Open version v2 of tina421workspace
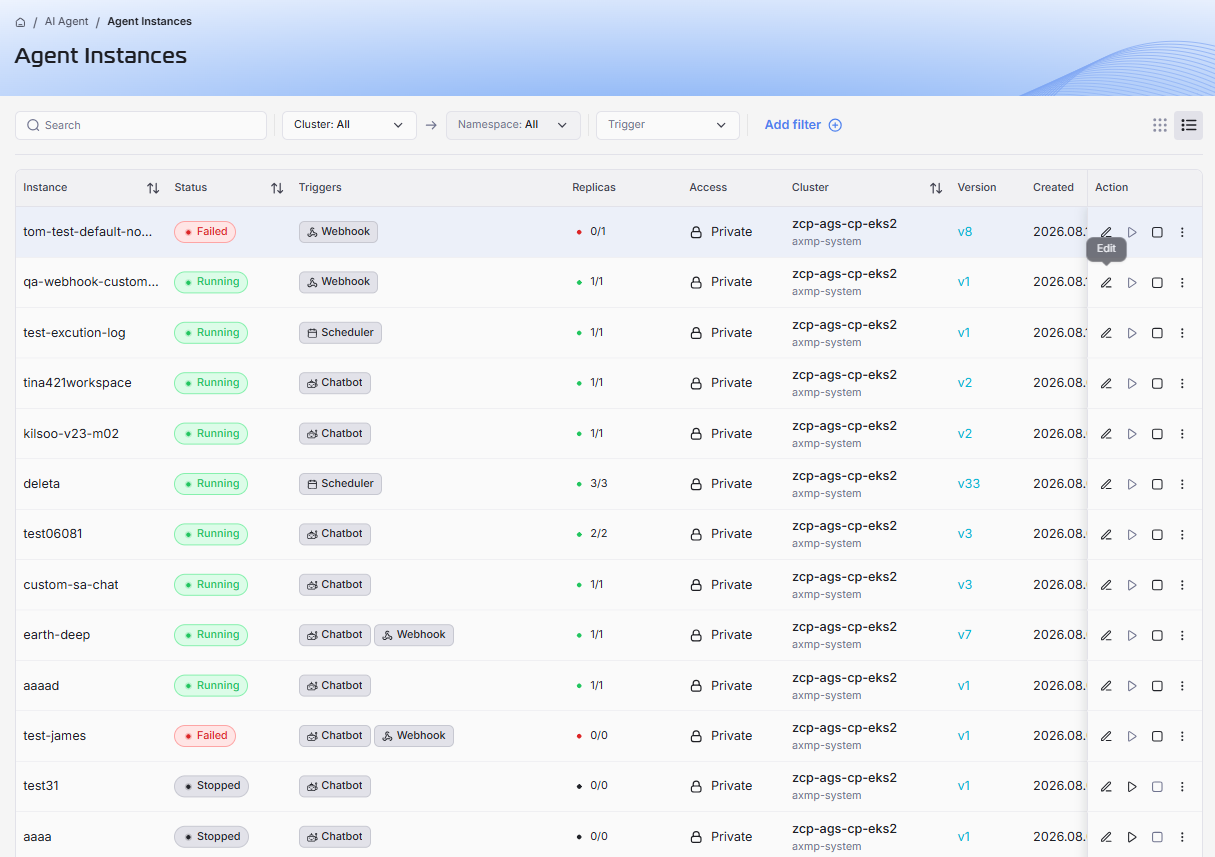This screenshot has width=1215, height=857. coord(965,383)
